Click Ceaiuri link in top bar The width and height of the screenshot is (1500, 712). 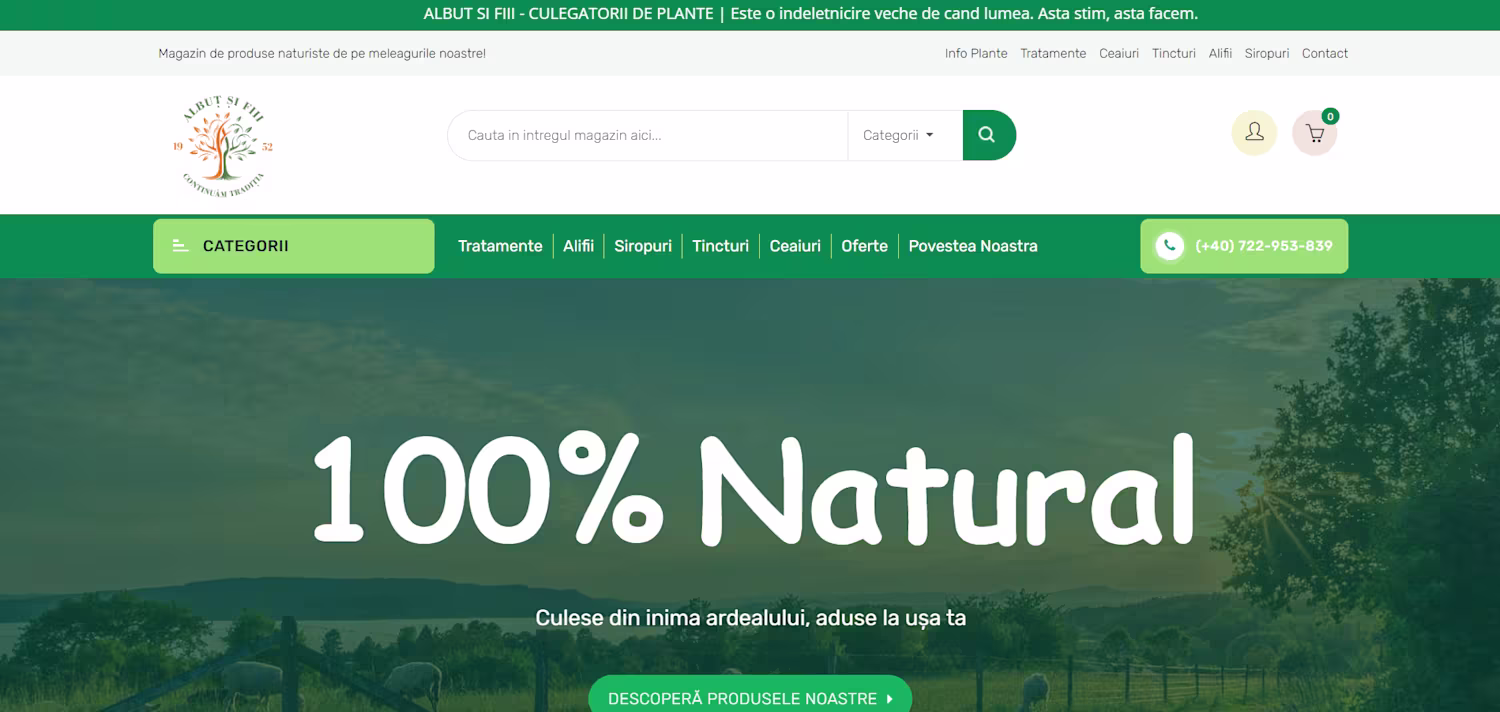[1119, 53]
